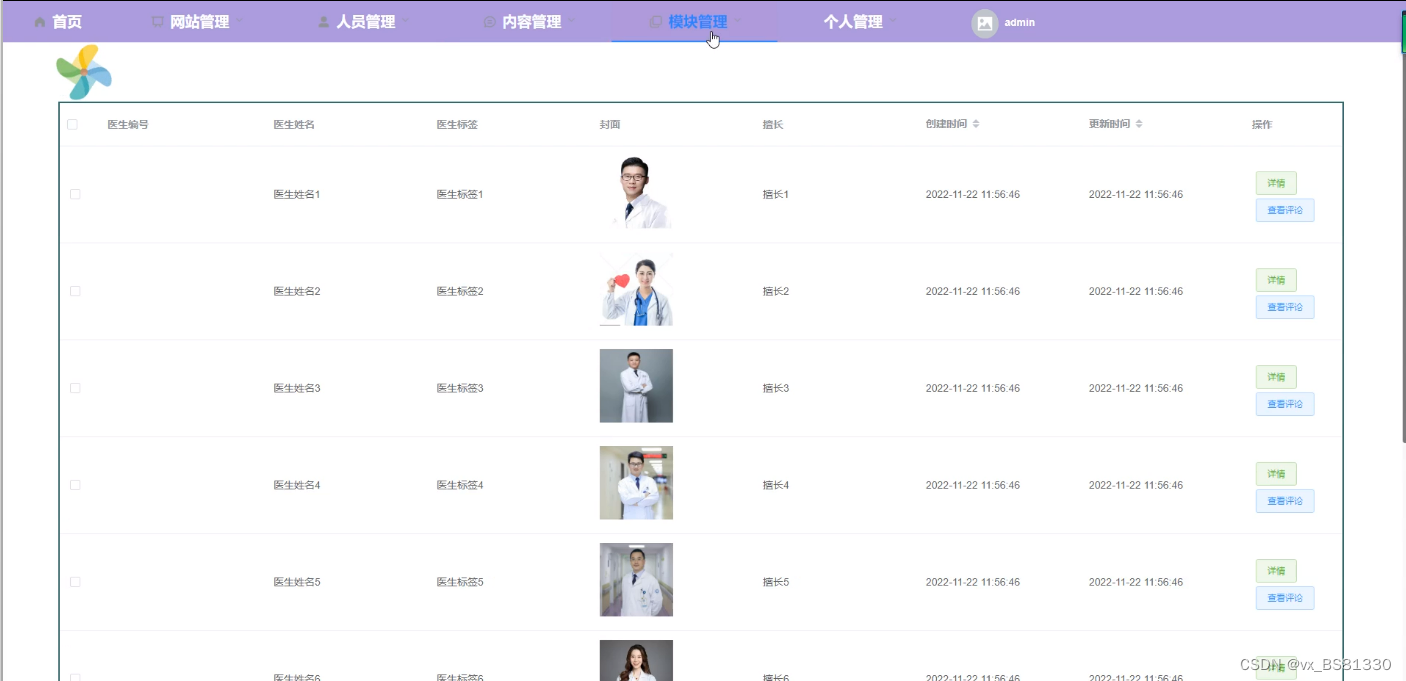Check the checkbox for 医生姓名3 row
This screenshot has height=681, width=1406.
75,388
